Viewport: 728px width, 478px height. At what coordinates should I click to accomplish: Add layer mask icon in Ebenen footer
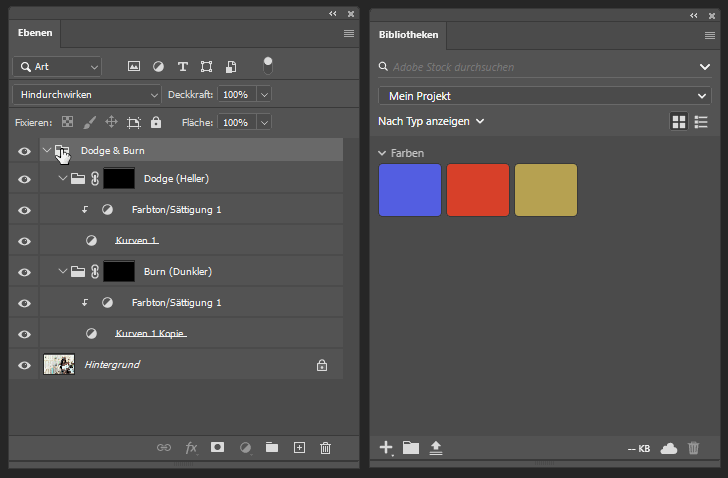click(217, 449)
